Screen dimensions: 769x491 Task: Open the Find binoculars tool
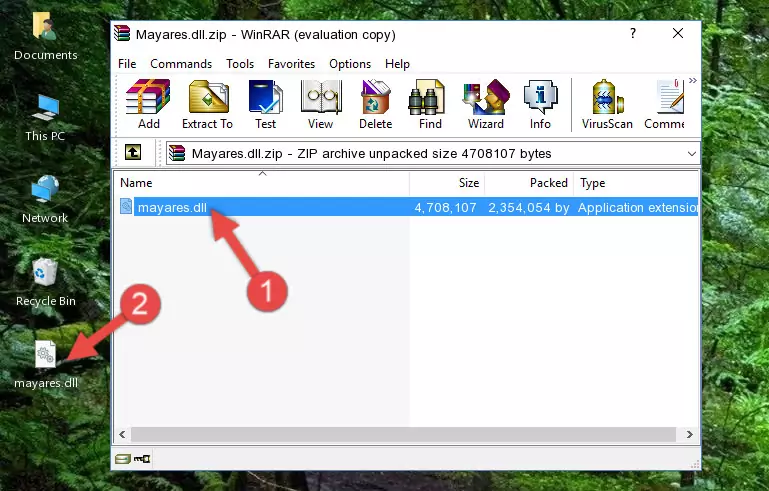tap(430, 104)
